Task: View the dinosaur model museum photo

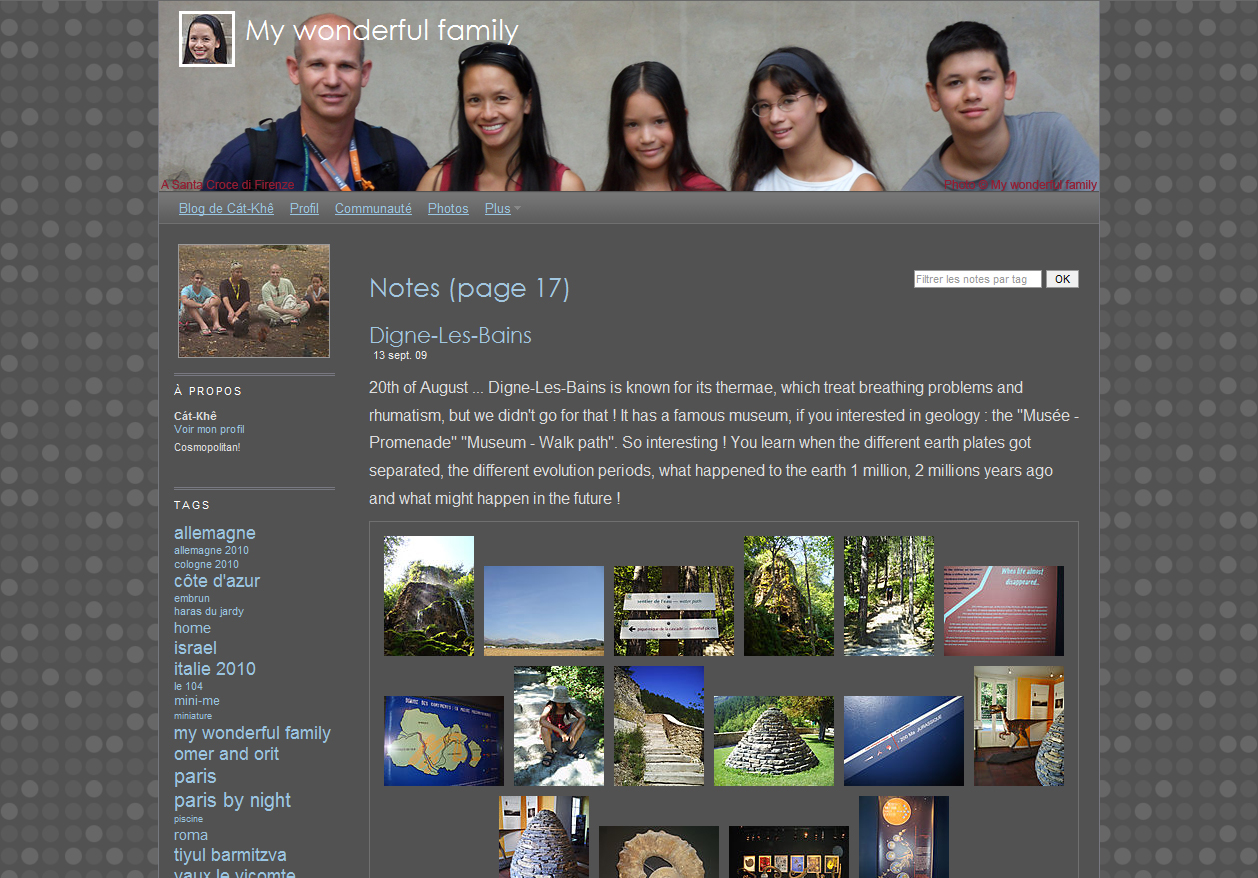Action: pyautogui.click(x=1018, y=726)
